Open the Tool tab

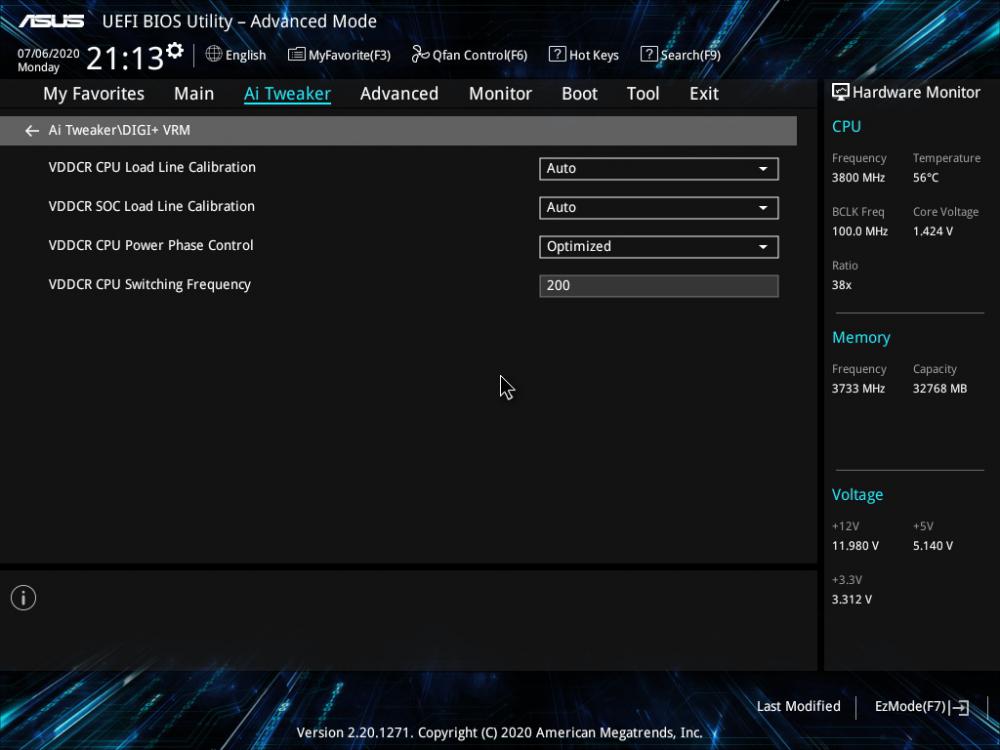click(643, 94)
